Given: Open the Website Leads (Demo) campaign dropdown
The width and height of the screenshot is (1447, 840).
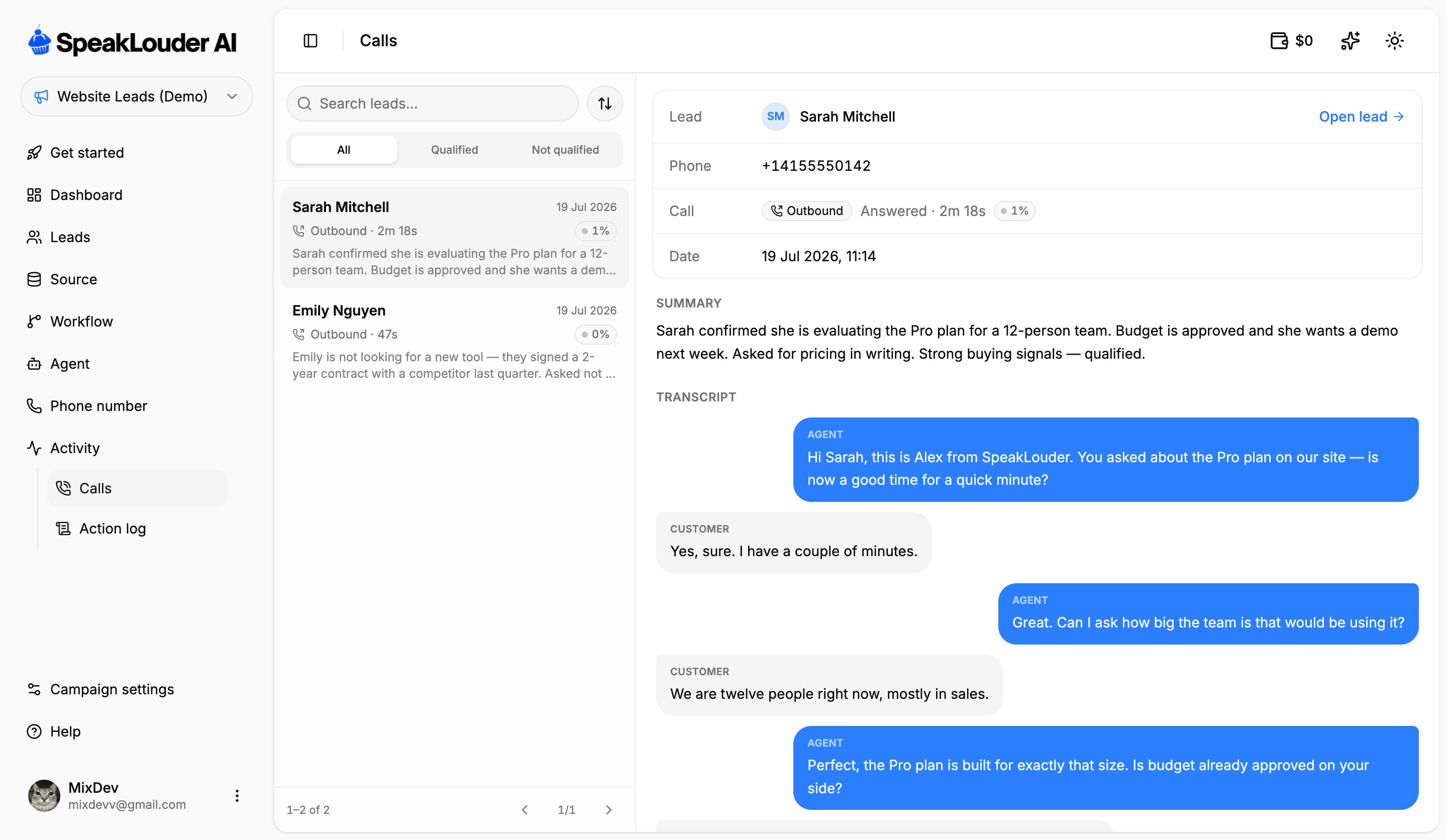Looking at the screenshot, I should (x=137, y=96).
